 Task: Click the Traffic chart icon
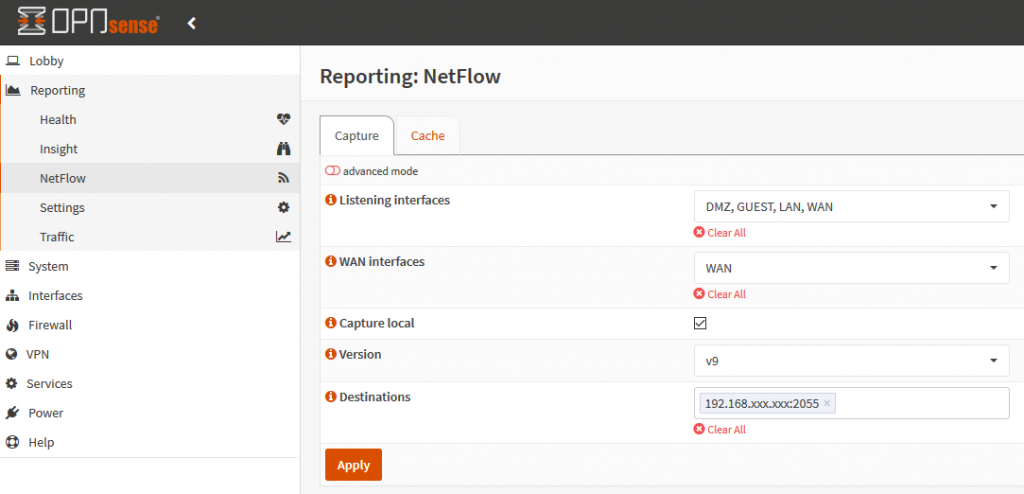coord(283,237)
